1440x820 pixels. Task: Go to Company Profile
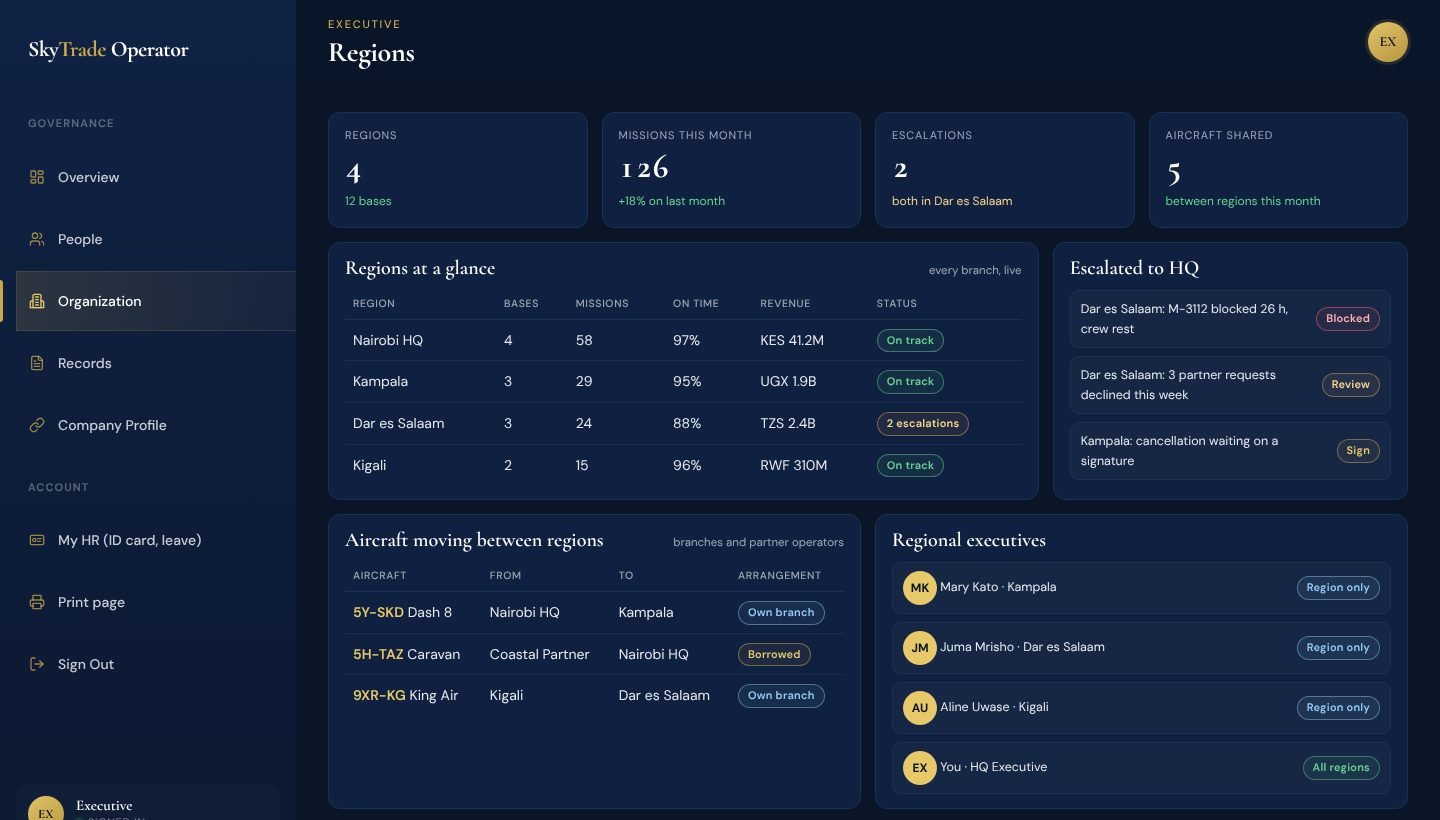156,425
